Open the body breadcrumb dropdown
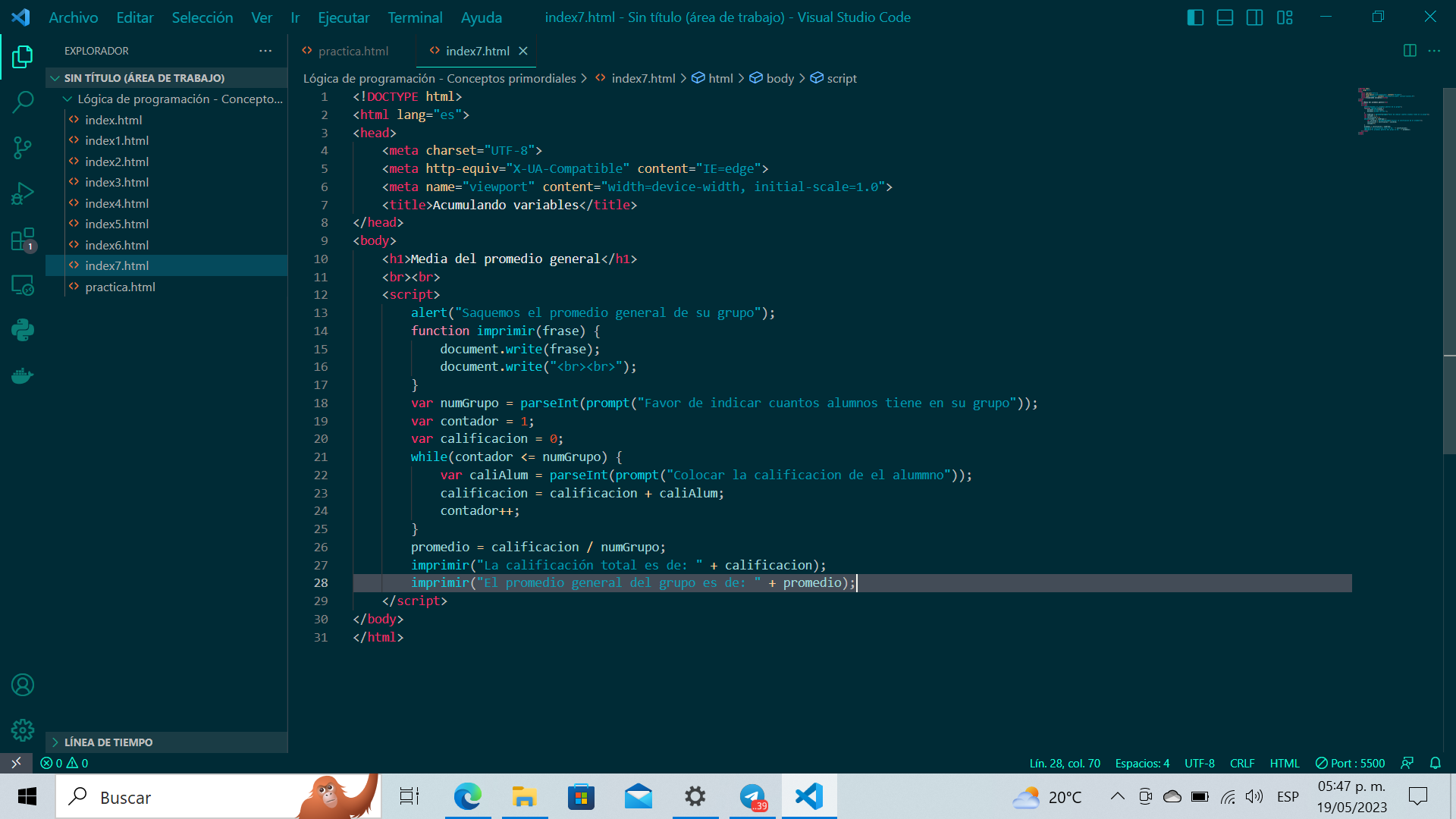The width and height of the screenshot is (1456, 819). [772, 78]
